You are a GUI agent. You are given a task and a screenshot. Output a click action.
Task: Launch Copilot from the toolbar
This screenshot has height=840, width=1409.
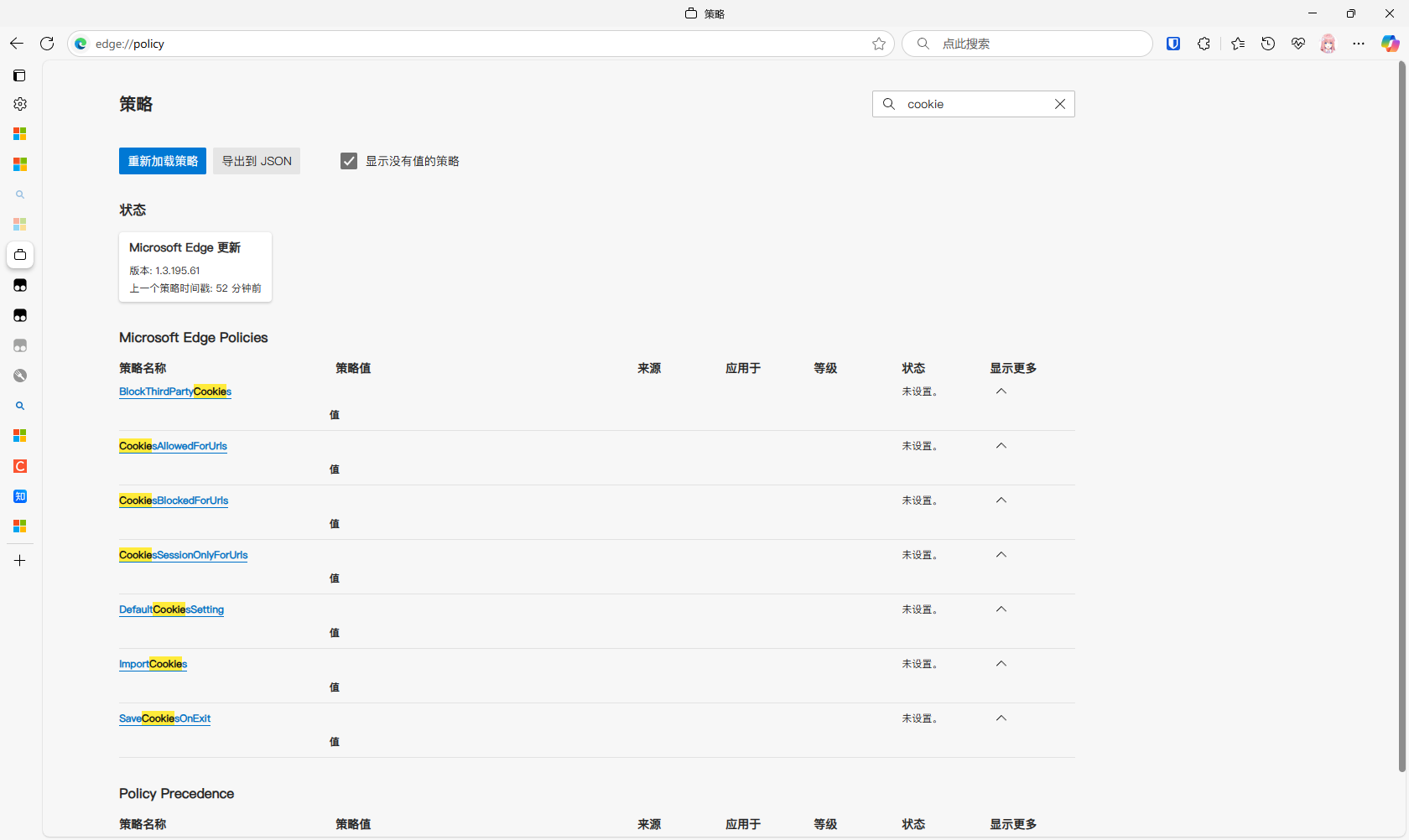point(1390,44)
